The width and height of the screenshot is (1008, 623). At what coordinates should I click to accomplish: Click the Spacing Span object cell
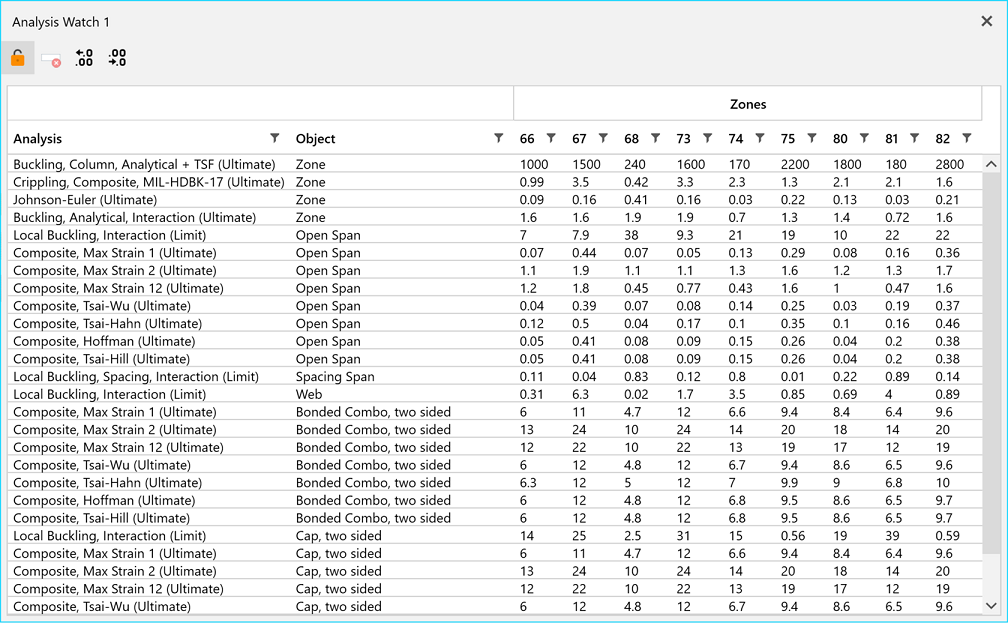click(x=335, y=377)
